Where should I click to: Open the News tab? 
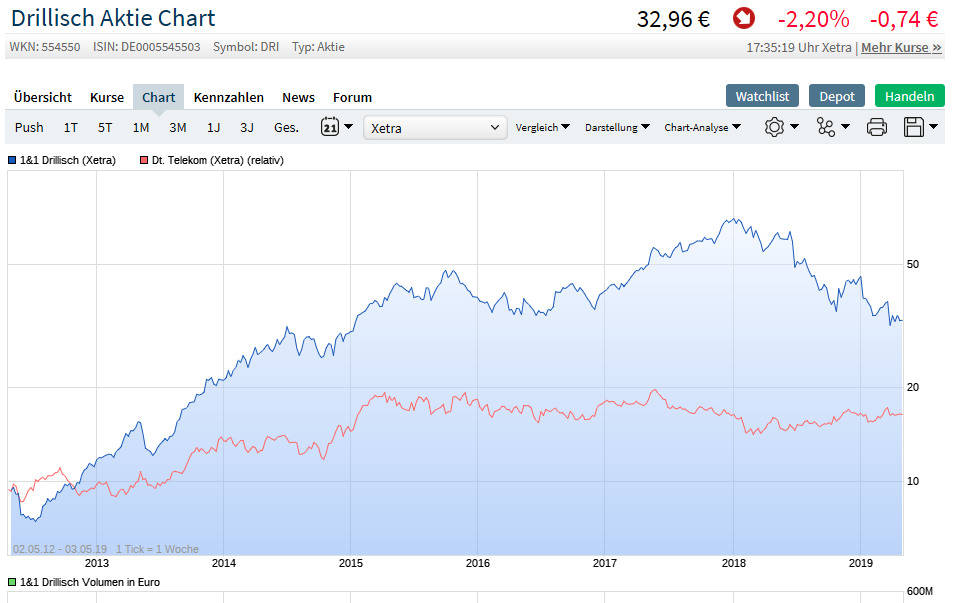(298, 97)
